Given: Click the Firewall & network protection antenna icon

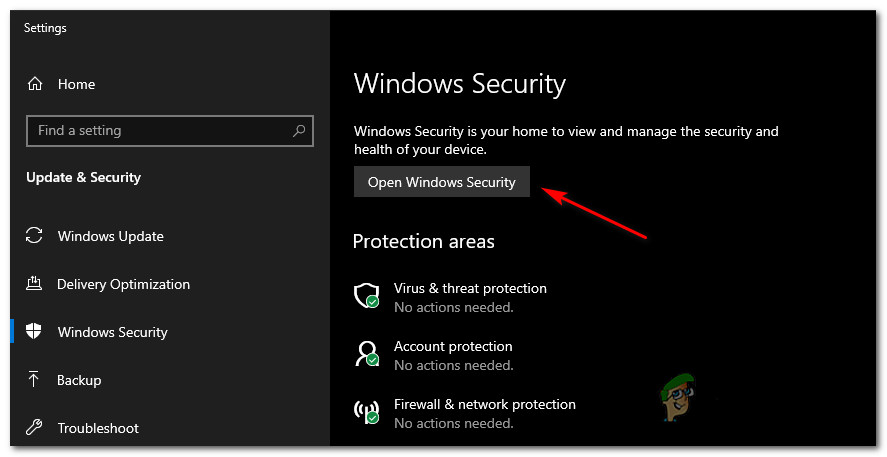Looking at the screenshot, I should tap(365, 412).
